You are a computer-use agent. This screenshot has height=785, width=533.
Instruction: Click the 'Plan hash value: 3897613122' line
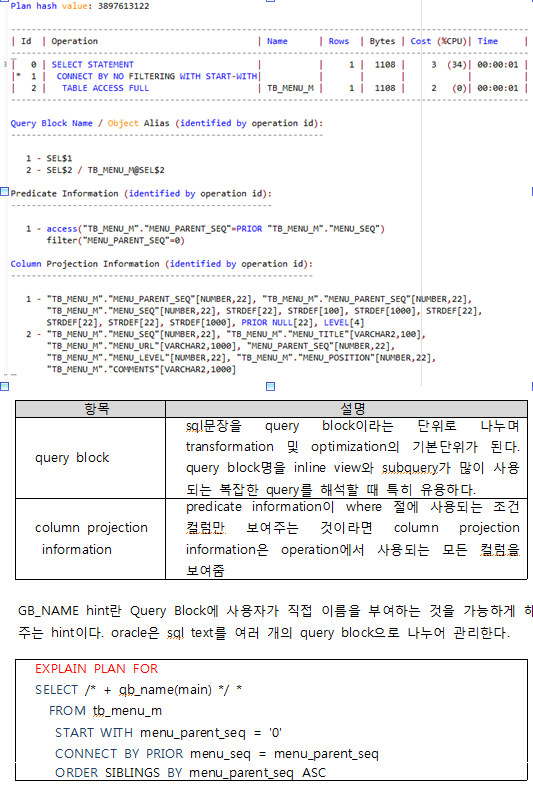click(x=80, y=6)
